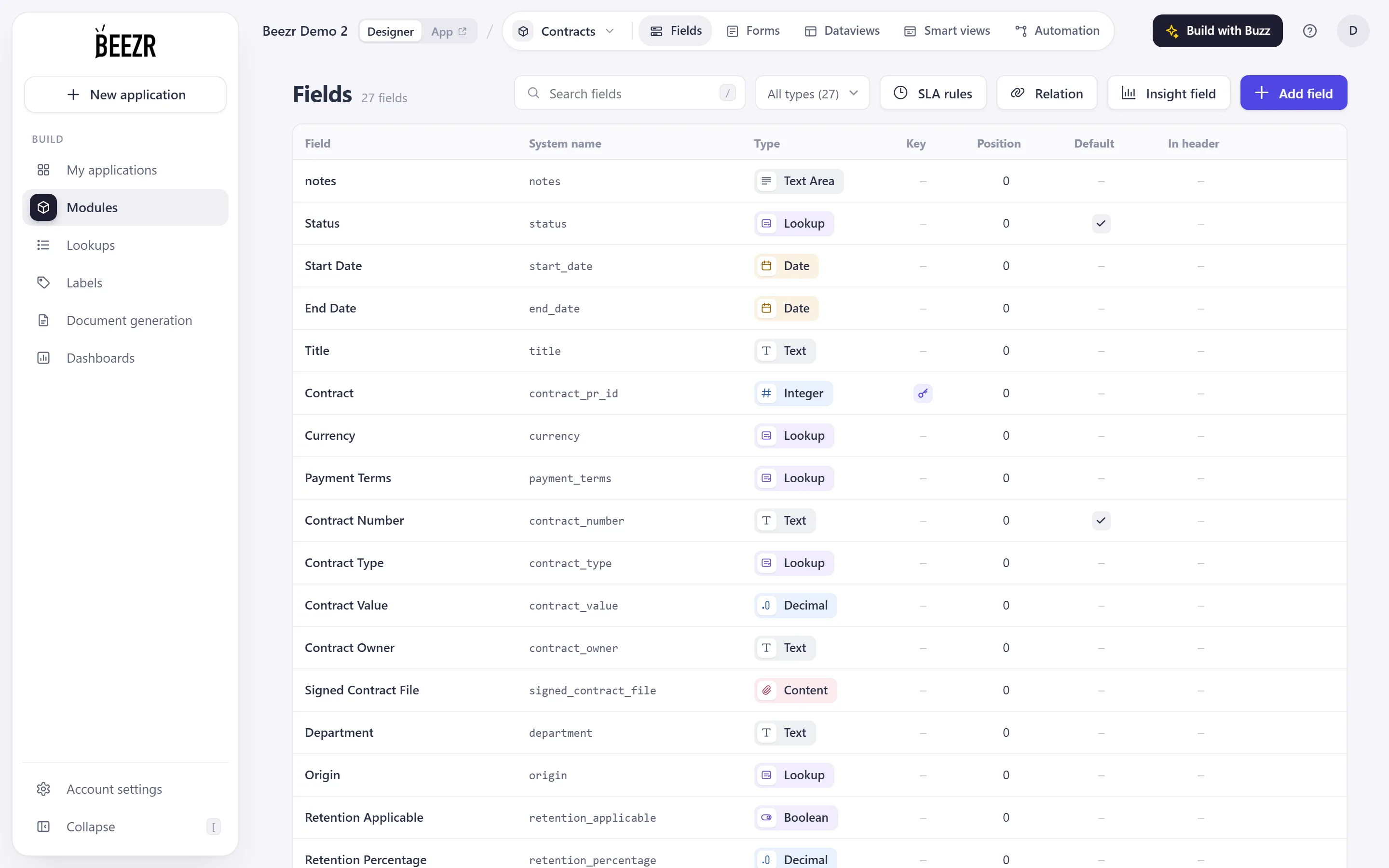Click the My applications grid icon
The height and width of the screenshot is (868, 1389).
click(x=43, y=170)
